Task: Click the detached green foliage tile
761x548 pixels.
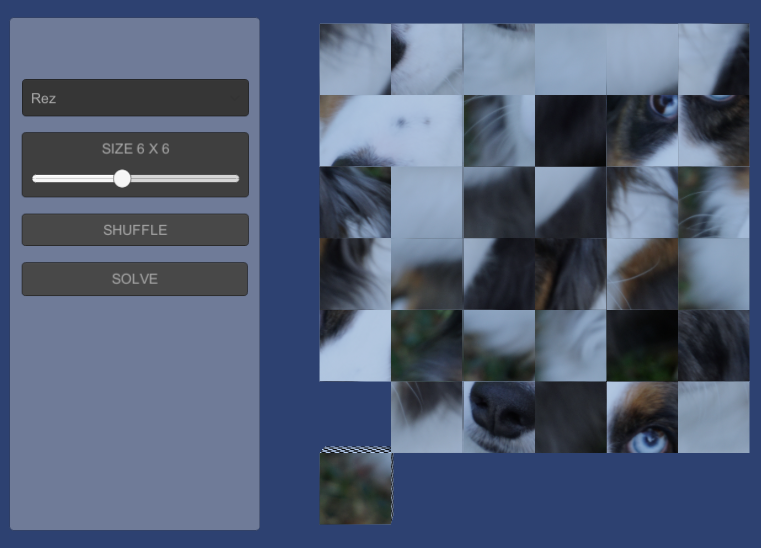Action: [x=356, y=486]
